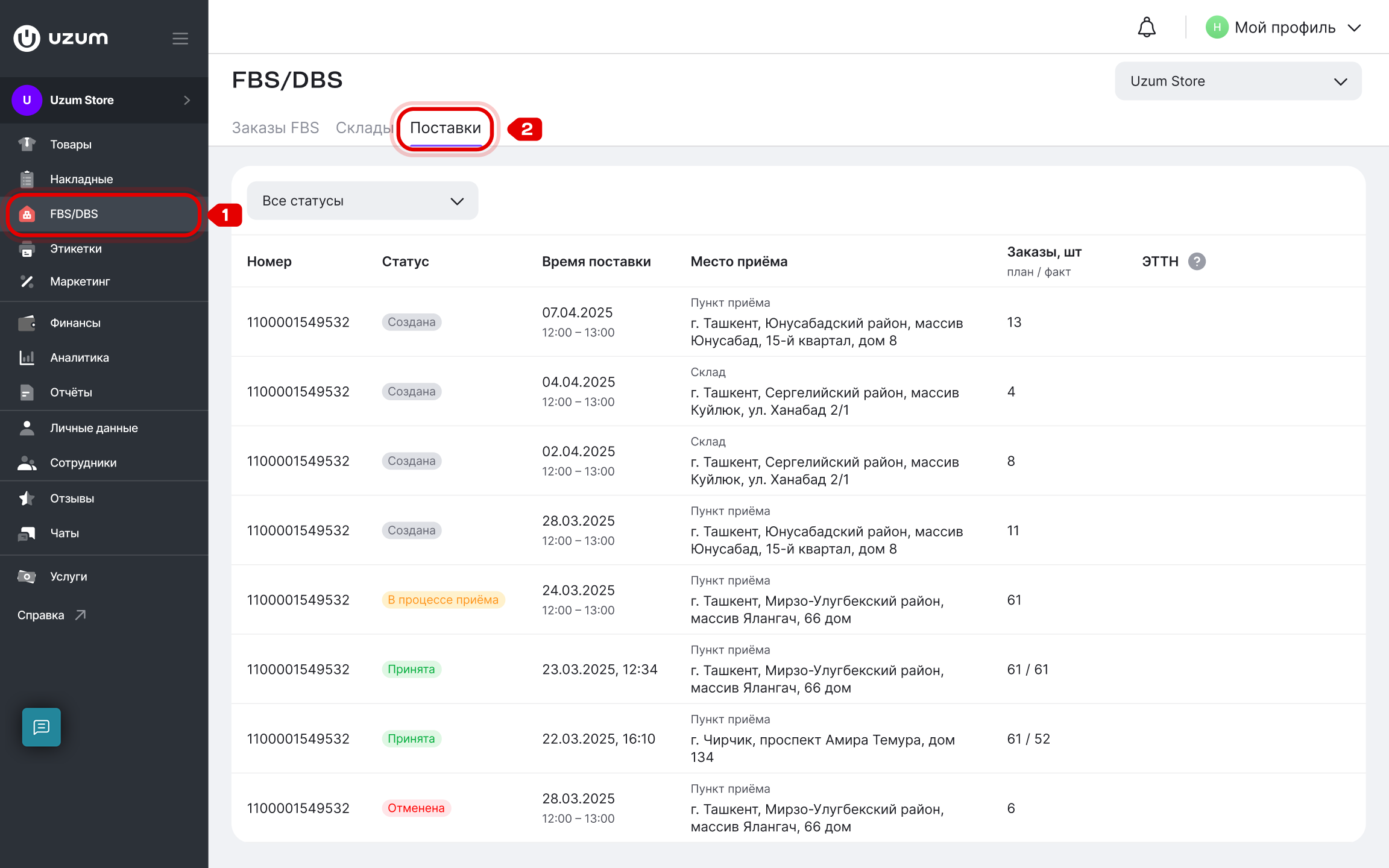Open Накладные clipboard icon in sidebar
This screenshot has height=868, width=1389.
click(x=27, y=179)
